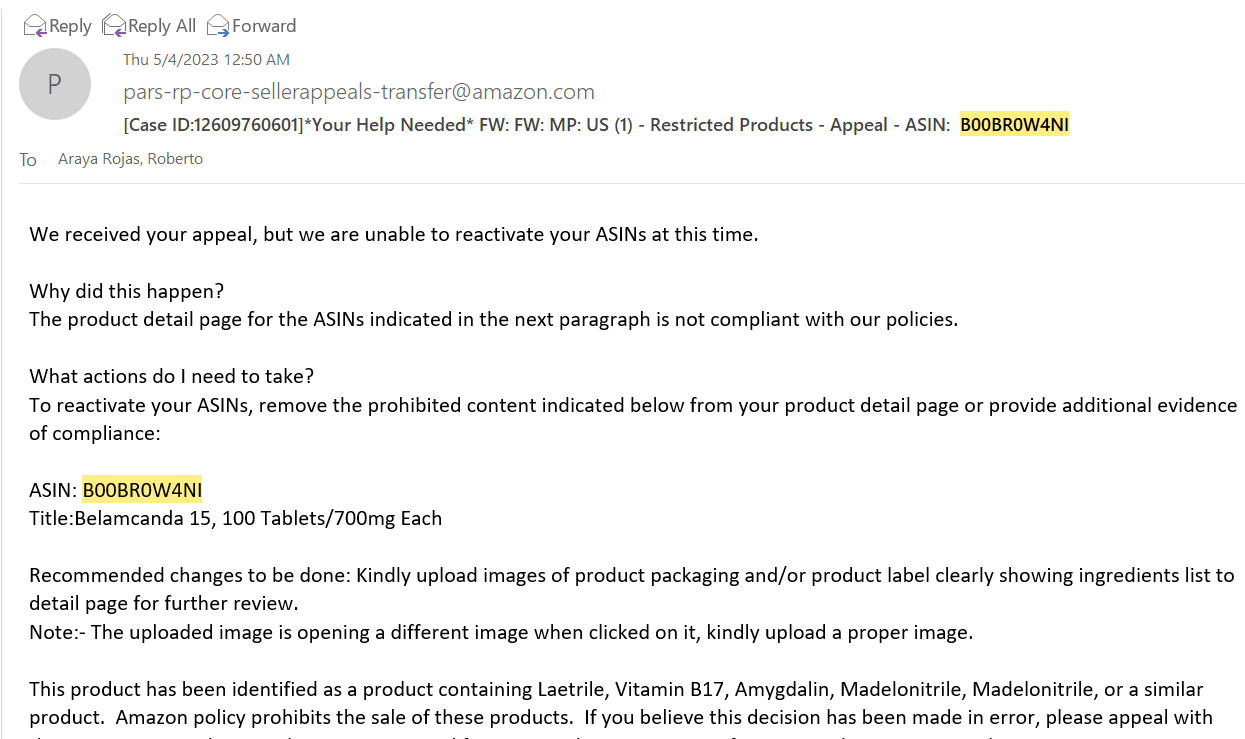Screen dimensions: 1245x739
Task: Forward this message via Forward label
Action: click(x=264, y=26)
